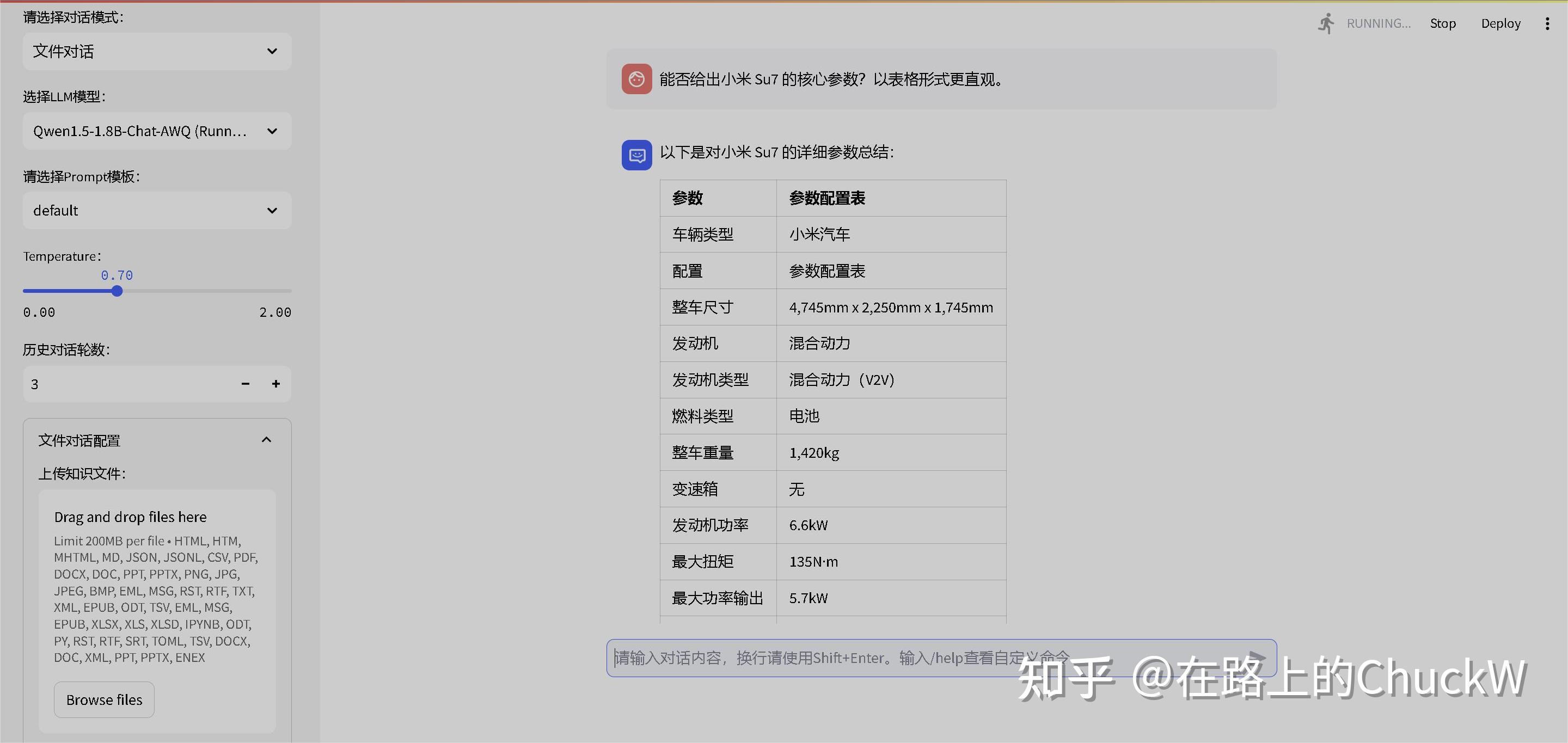Open the Prompt template dropdown showing default
1568x743 pixels.
click(x=156, y=211)
